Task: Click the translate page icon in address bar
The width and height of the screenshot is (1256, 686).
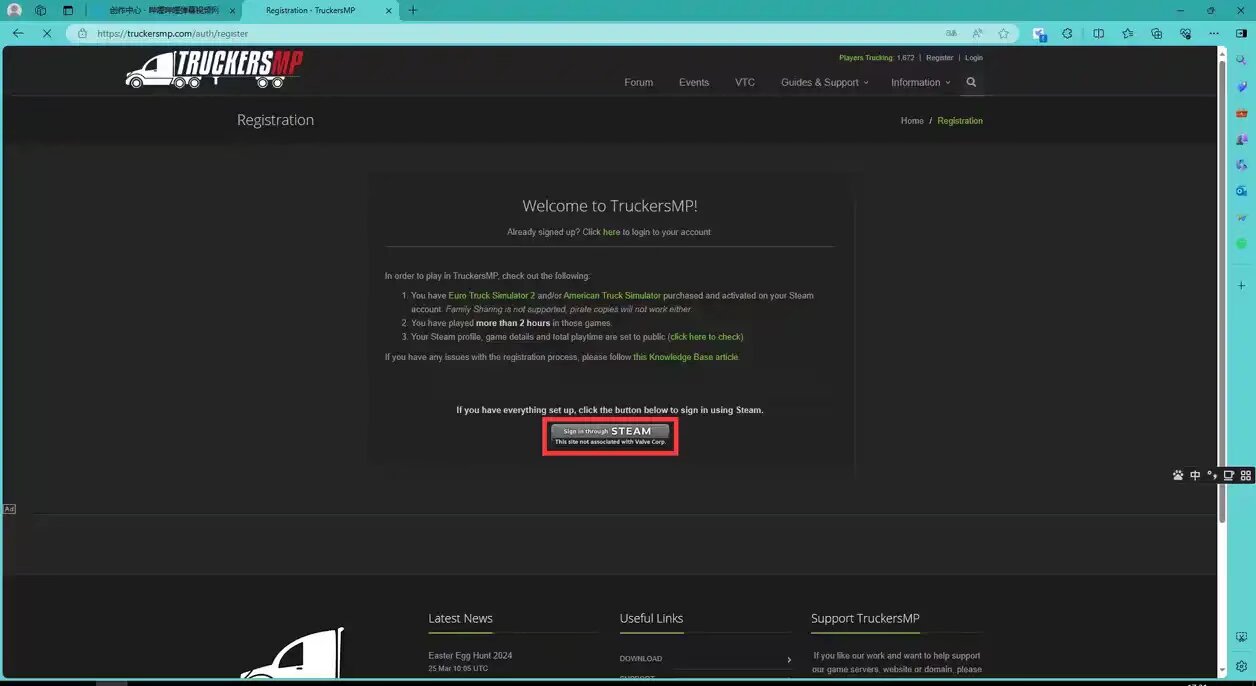Action: tap(949, 33)
